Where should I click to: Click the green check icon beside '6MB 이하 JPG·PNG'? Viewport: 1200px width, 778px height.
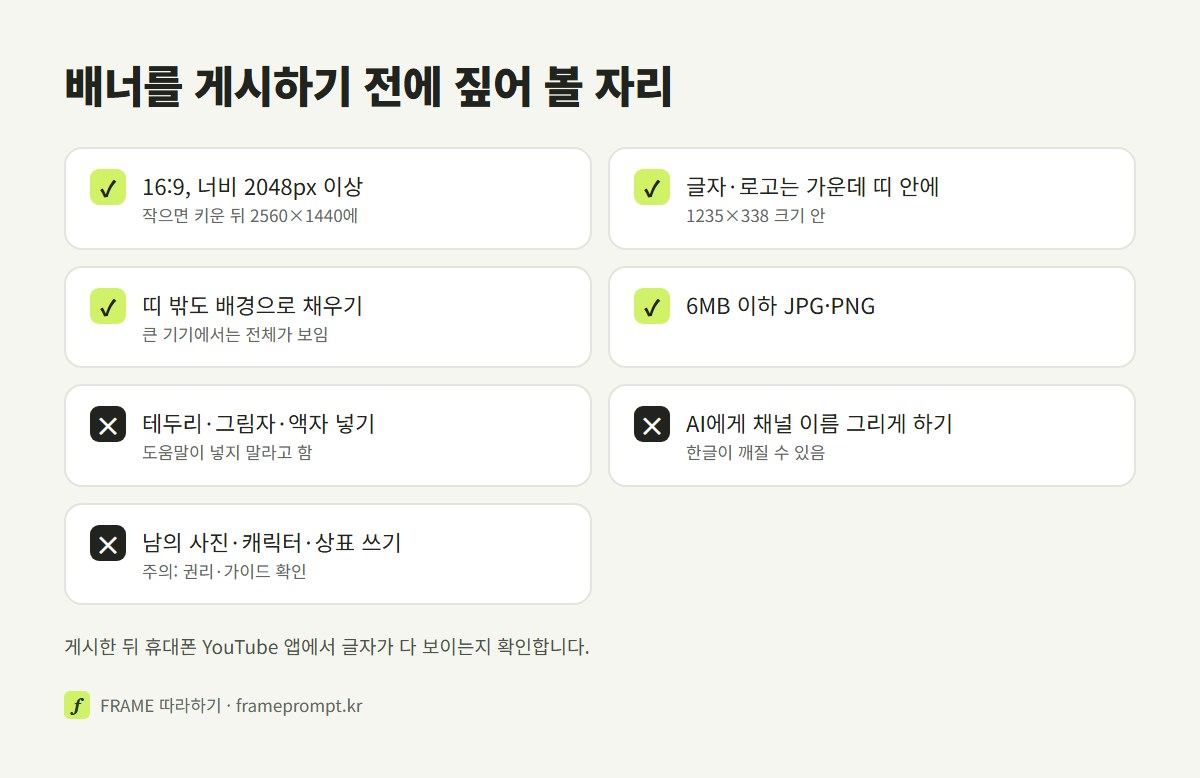pyautogui.click(x=652, y=306)
